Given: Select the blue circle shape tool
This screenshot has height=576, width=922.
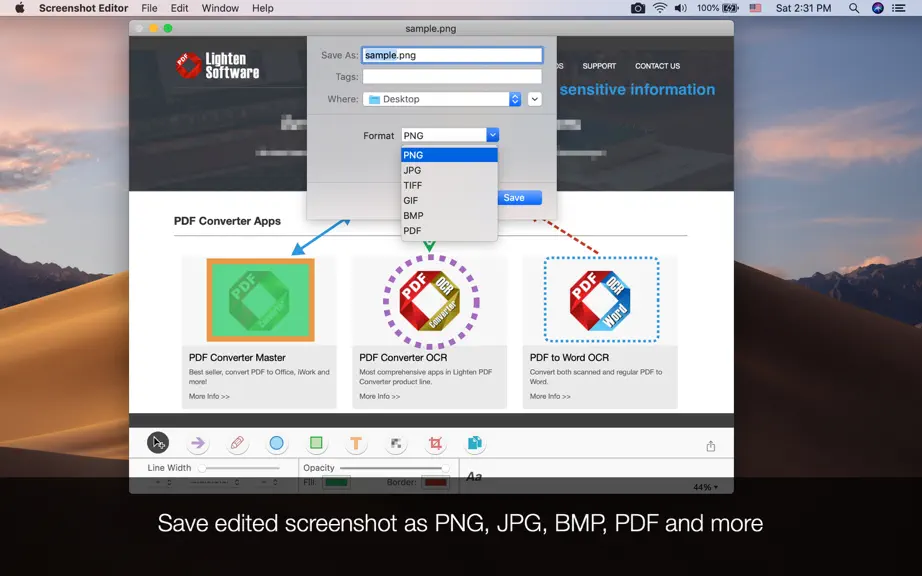Looking at the screenshot, I should click(x=276, y=443).
